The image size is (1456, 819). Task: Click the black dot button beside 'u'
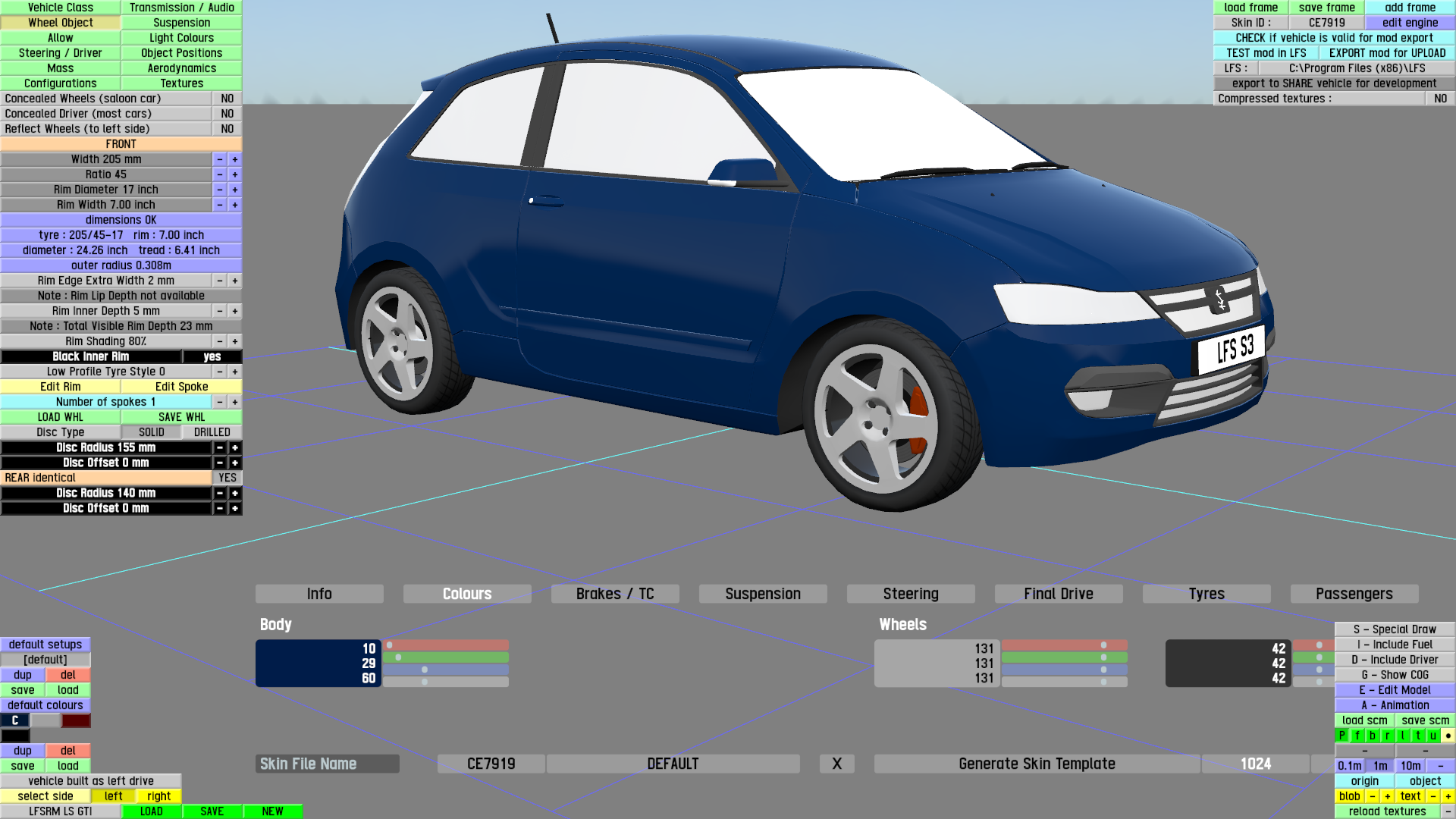1448,736
